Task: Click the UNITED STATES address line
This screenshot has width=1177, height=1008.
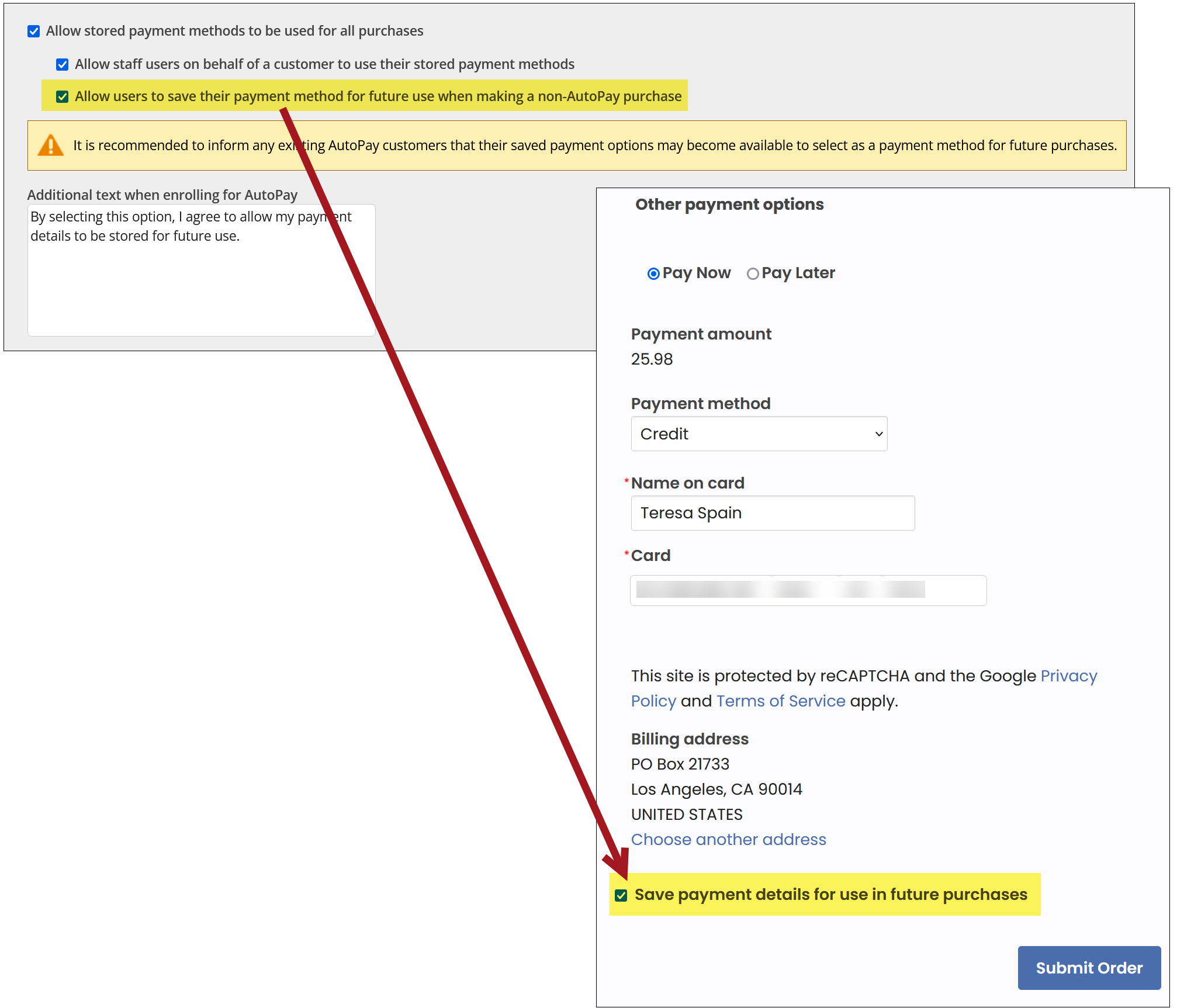Action: [687, 815]
